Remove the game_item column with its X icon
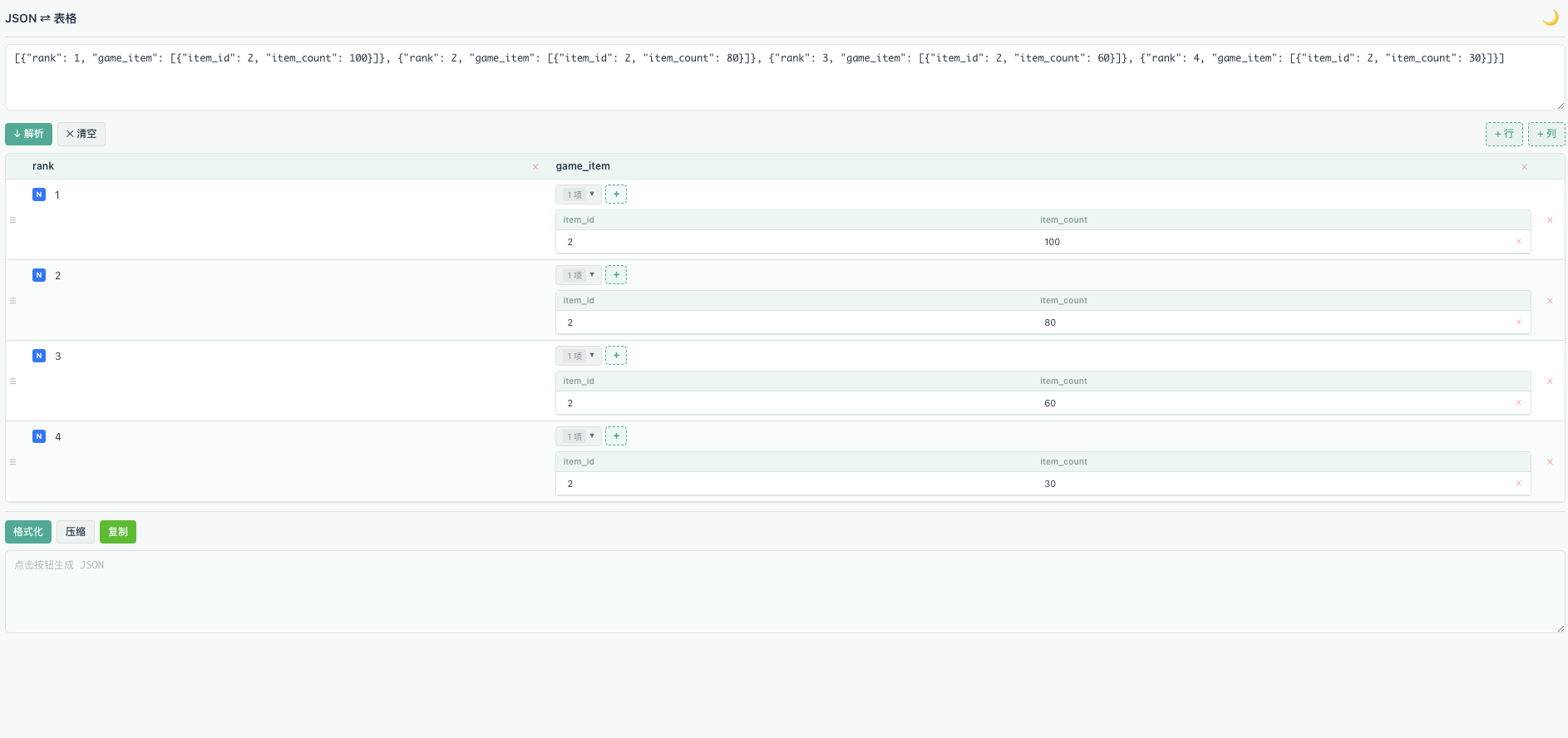This screenshot has width=1568, height=738. (x=1524, y=167)
